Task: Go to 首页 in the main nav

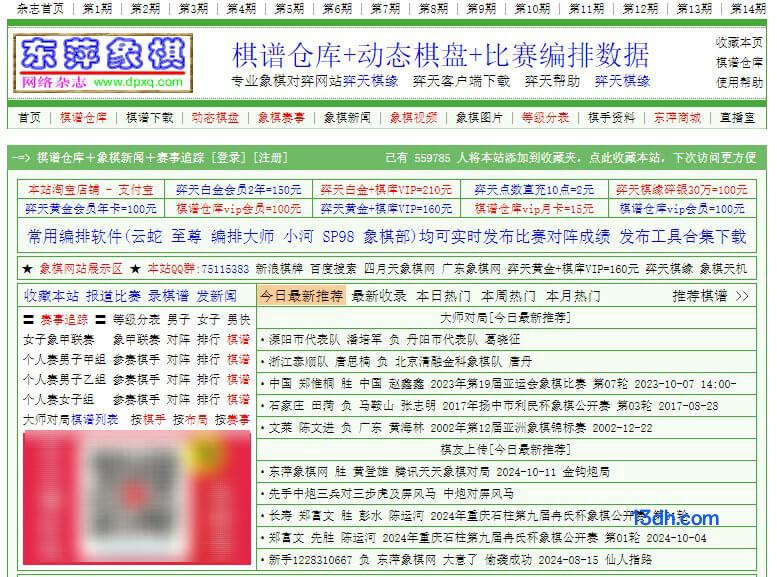Action: (x=29, y=117)
